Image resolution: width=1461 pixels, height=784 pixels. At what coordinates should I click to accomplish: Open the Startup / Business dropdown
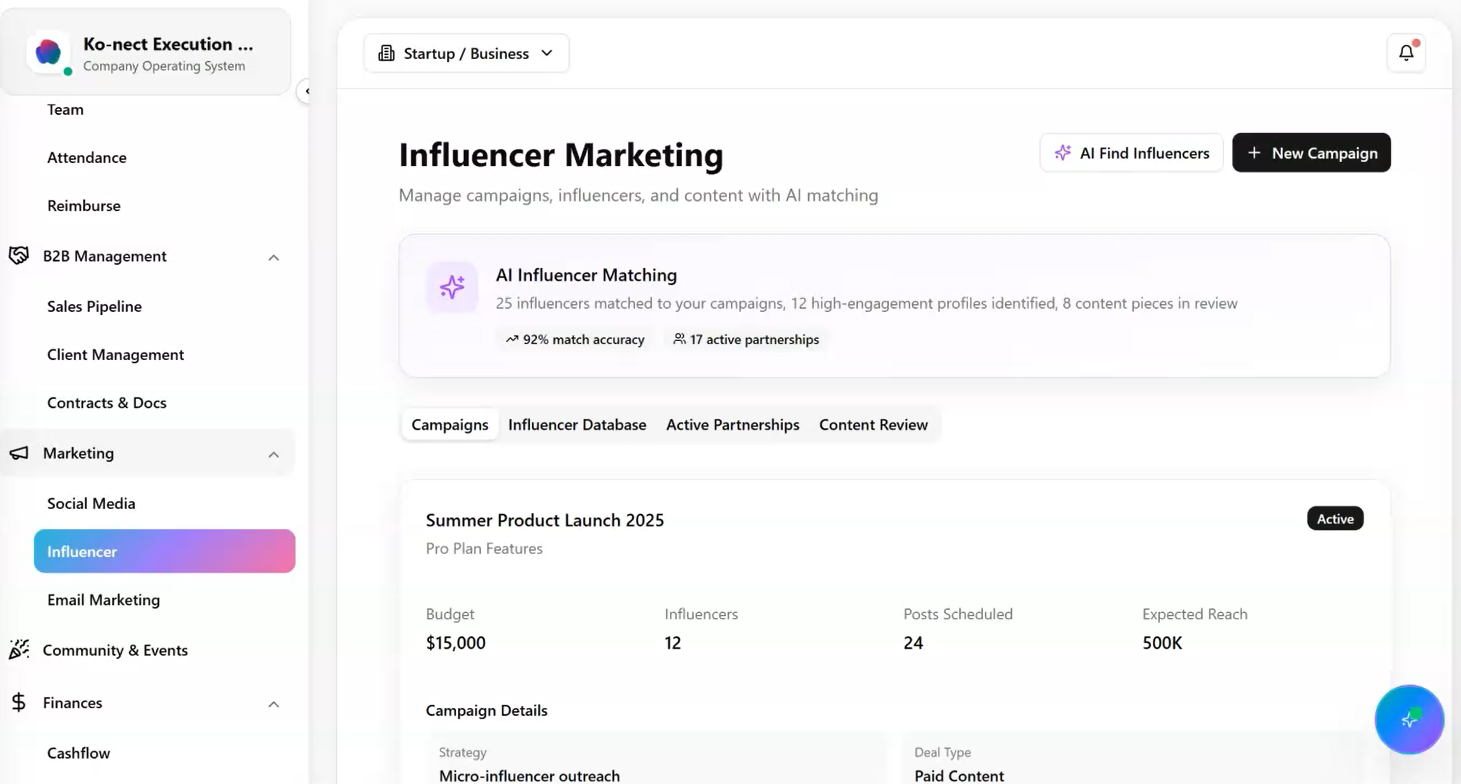(x=466, y=53)
